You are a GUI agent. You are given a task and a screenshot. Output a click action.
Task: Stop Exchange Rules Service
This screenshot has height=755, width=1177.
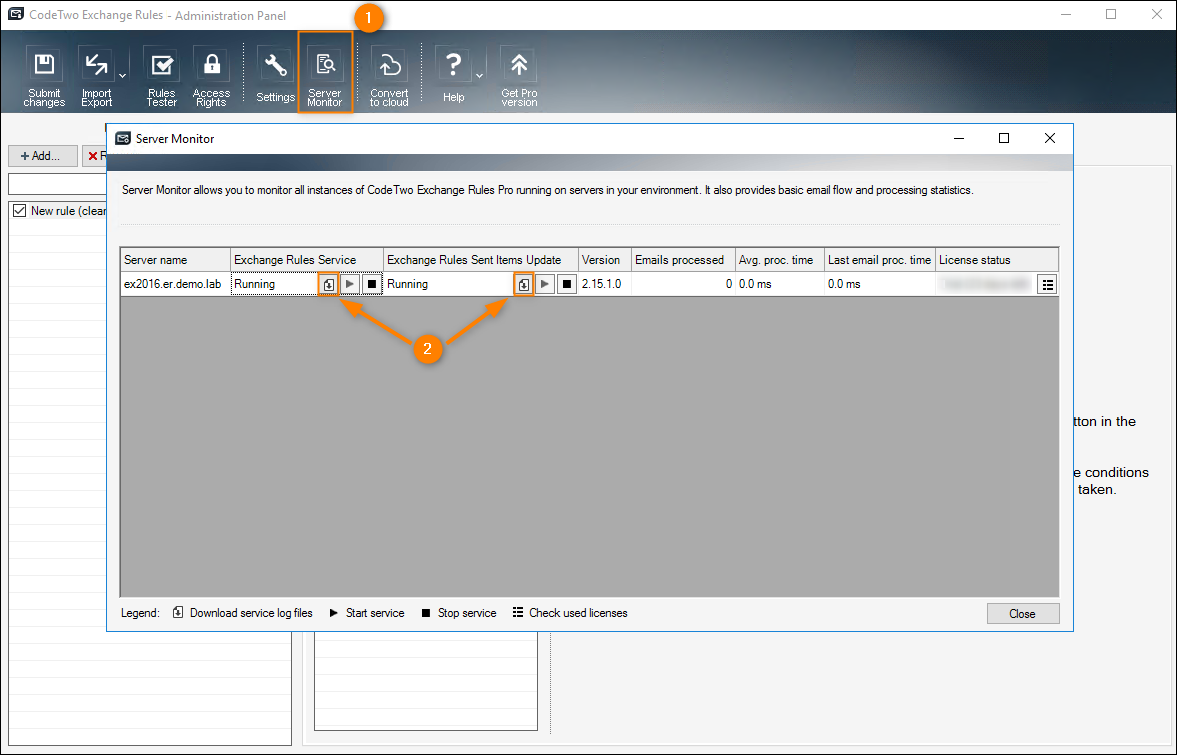(372, 284)
